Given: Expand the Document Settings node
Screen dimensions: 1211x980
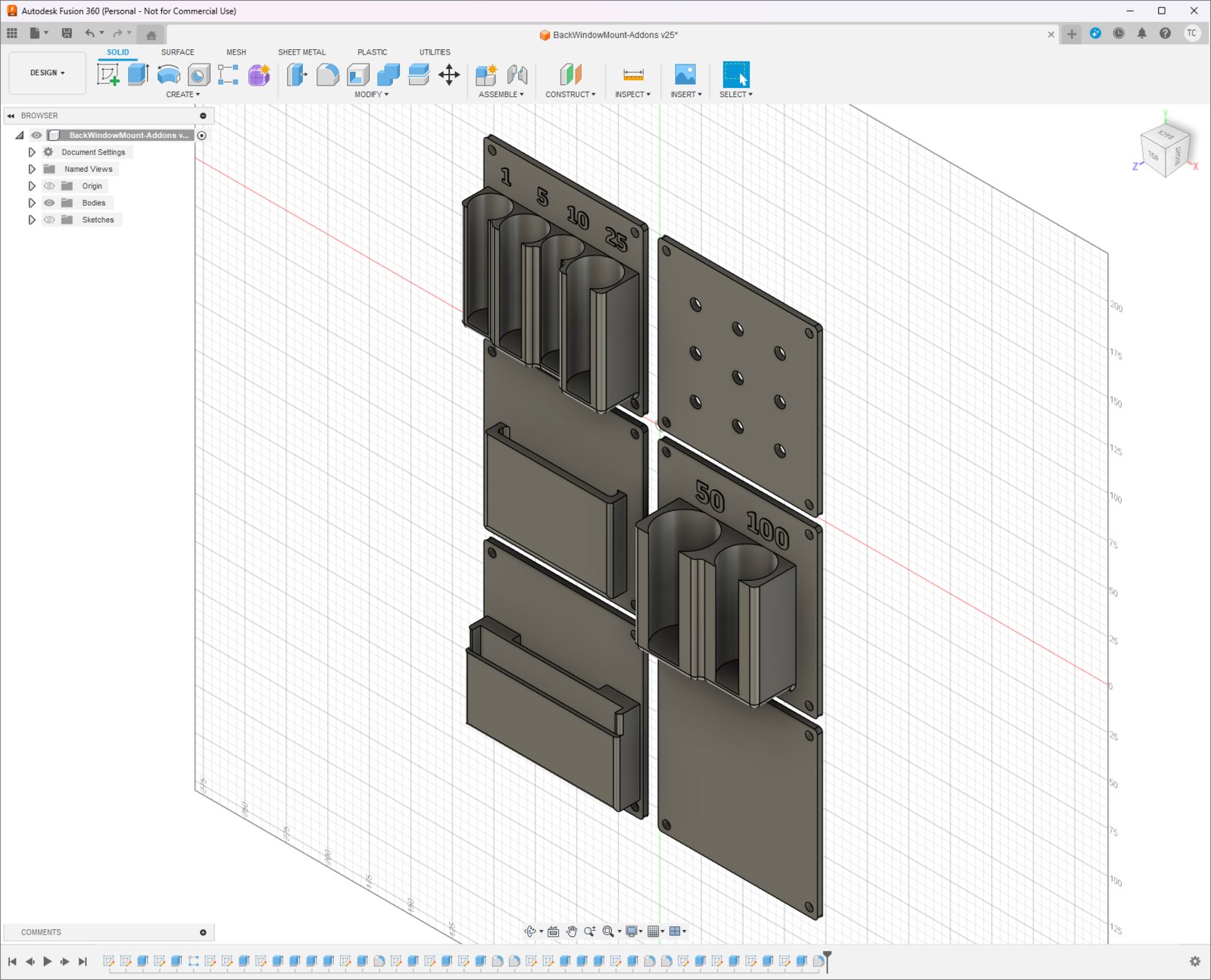Looking at the screenshot, I should pos(32,152).
